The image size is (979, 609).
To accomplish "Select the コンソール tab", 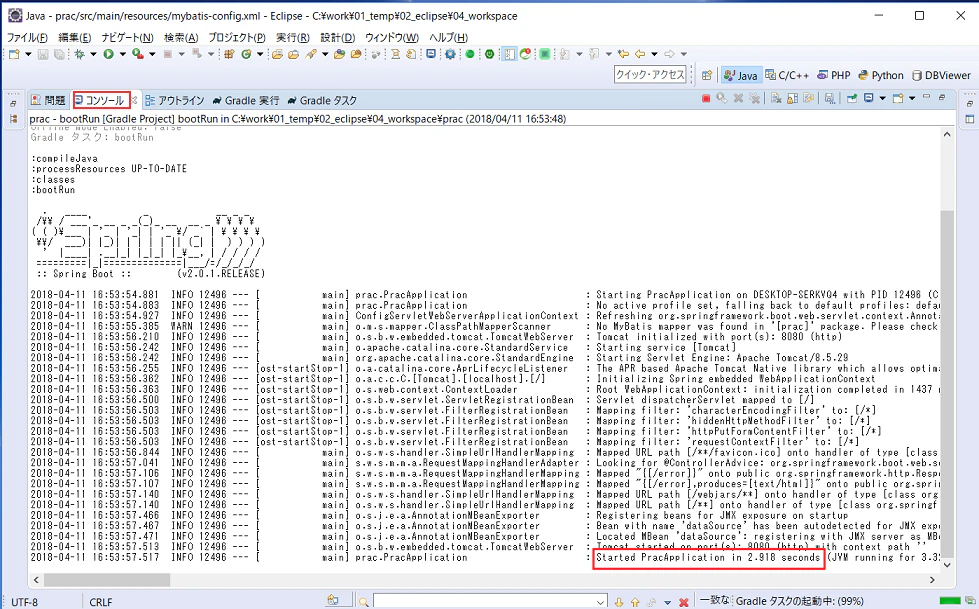I will point(100,100).
